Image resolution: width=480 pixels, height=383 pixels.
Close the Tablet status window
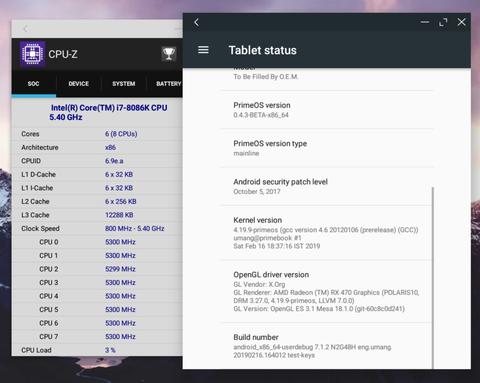(462, 22)
